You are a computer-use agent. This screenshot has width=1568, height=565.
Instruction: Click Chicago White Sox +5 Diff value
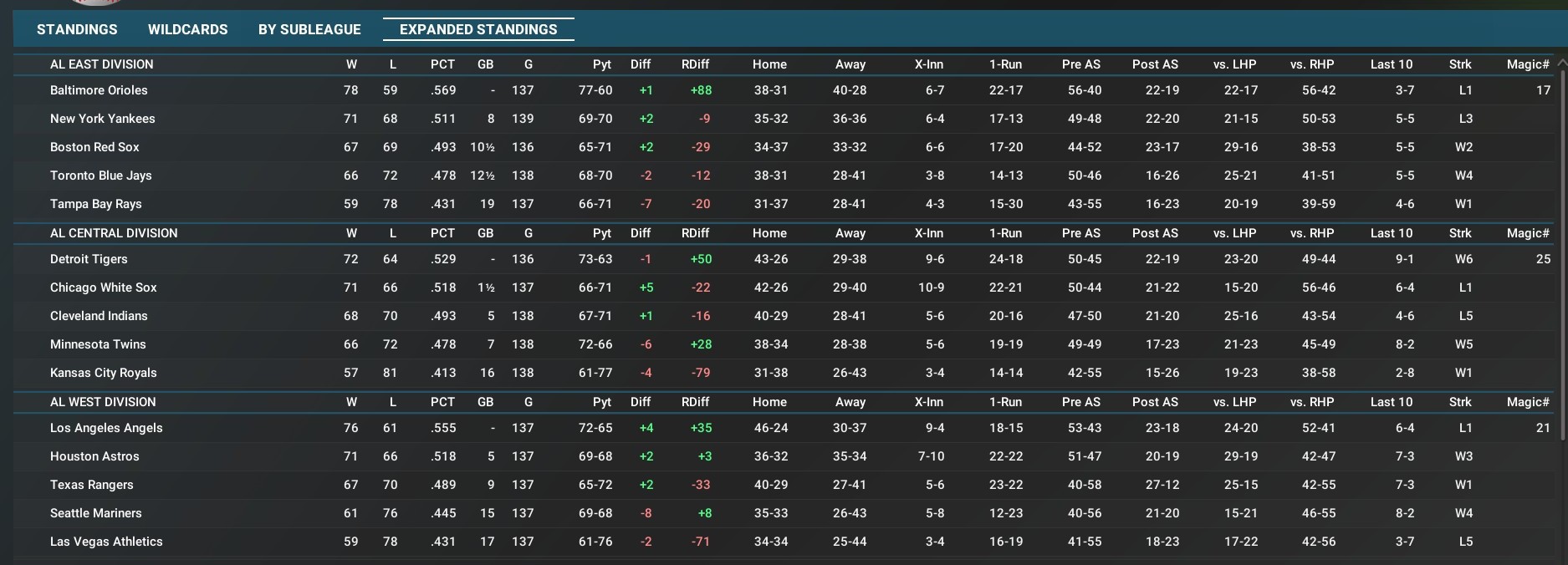(x=645, y=288)
